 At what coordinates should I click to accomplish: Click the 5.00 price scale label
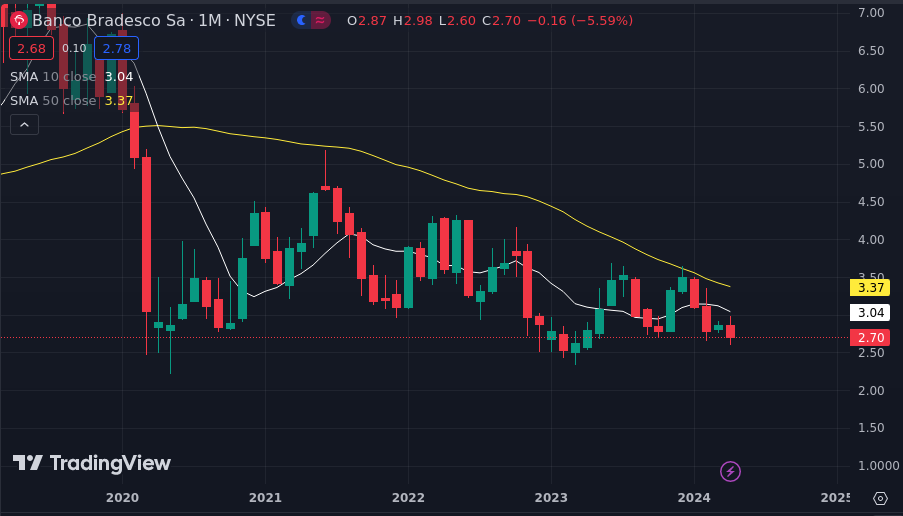point(871,164)
